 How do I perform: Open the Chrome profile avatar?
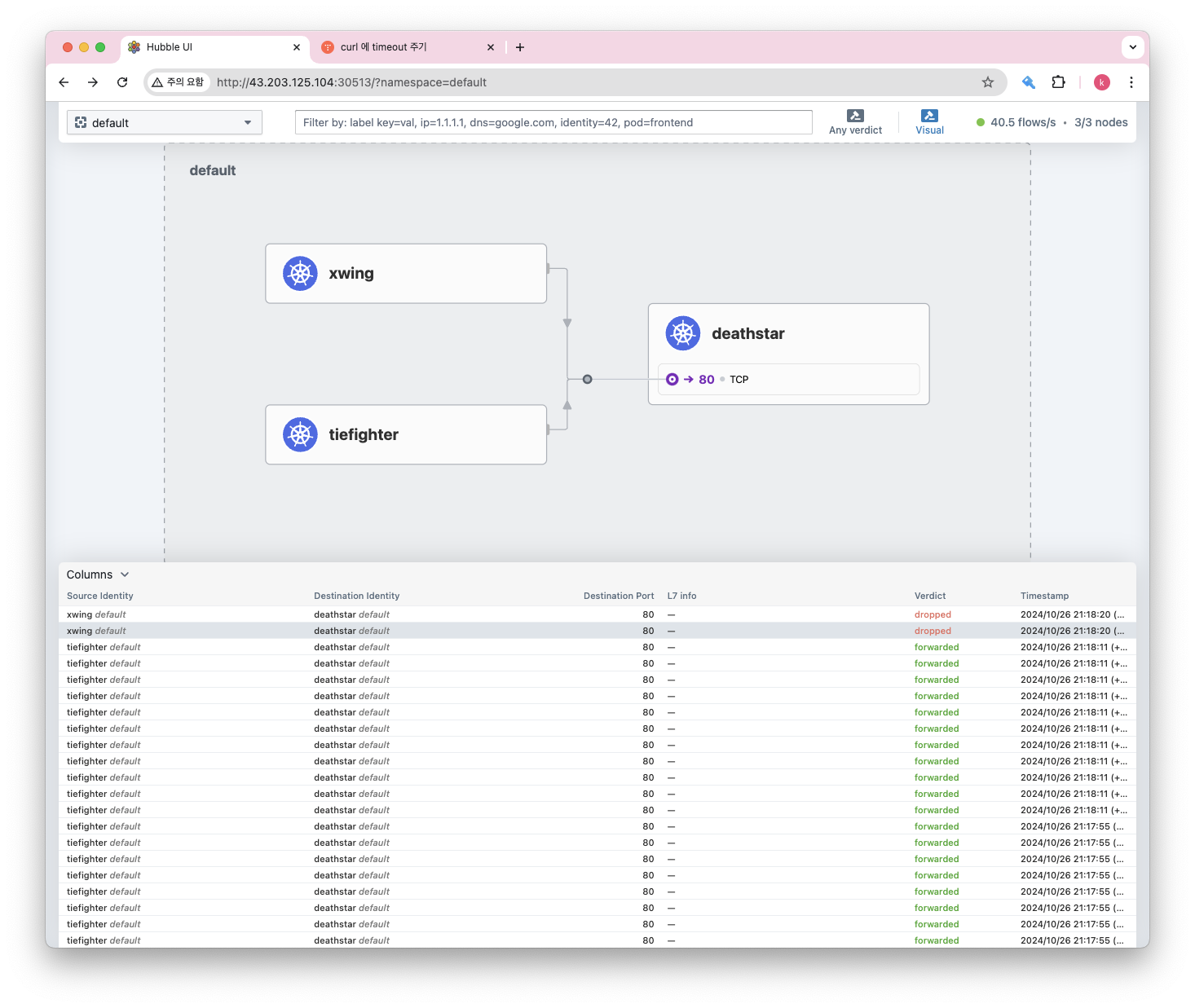tap(1101, 82)
